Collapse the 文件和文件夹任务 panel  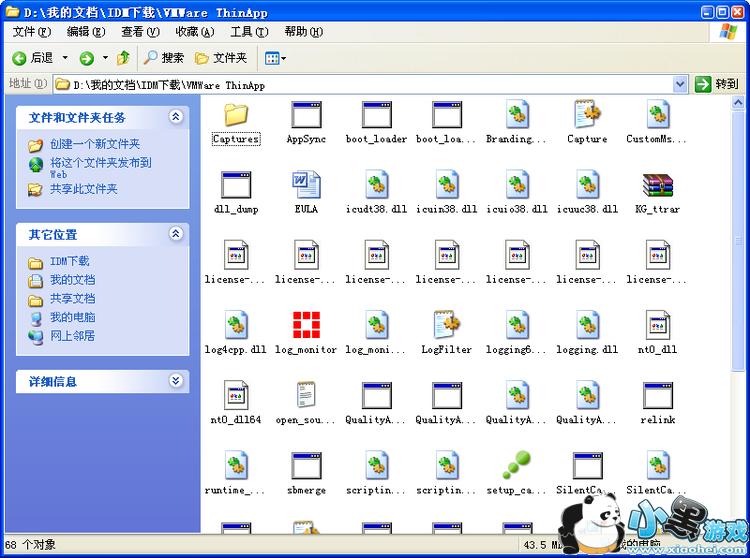click(x=176, y=116)
